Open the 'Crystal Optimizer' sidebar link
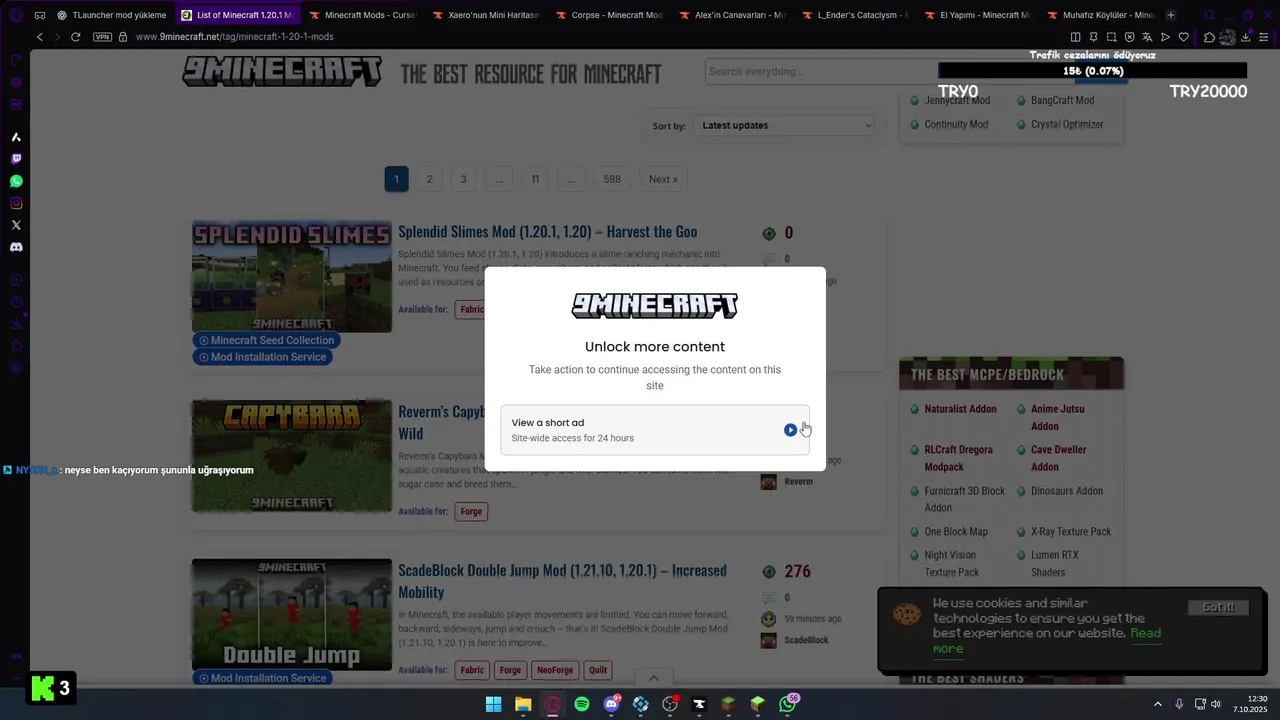Image resolution: width=1280 pixels, height=720 pixels. (1067, 125)
